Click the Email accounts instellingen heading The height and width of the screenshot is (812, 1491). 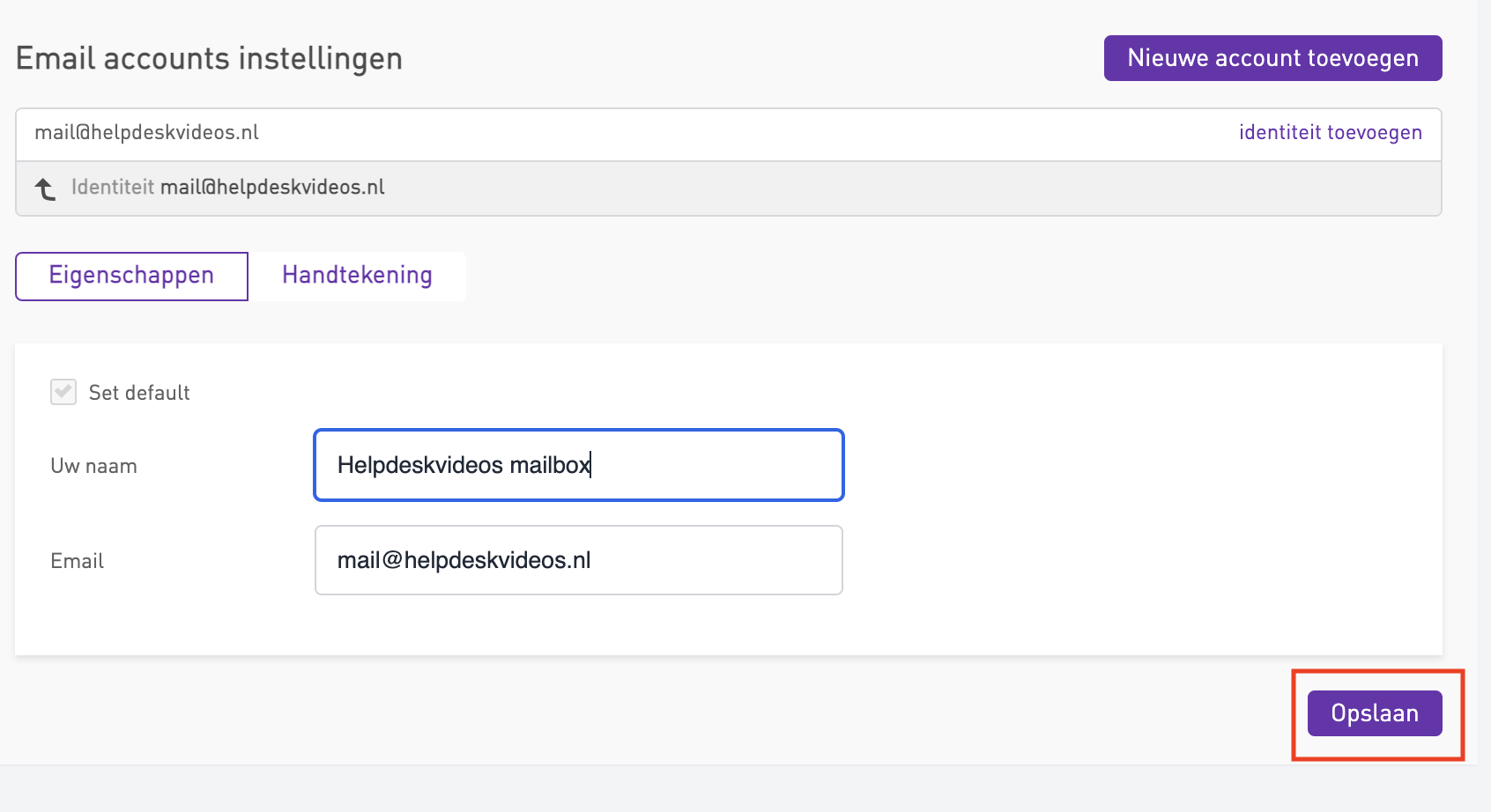click(x=209, y=59)
